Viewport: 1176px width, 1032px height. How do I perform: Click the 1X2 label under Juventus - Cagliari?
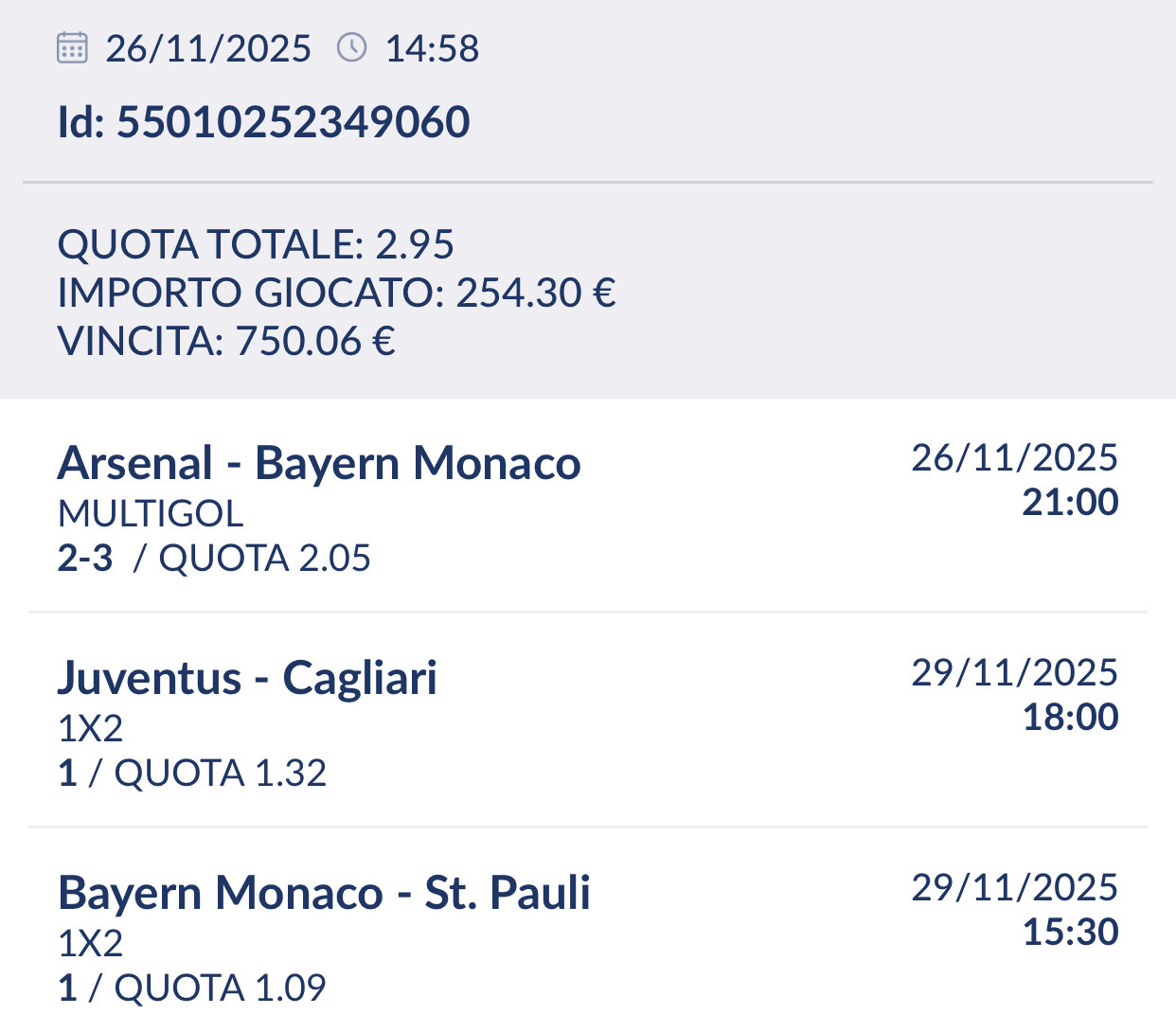click(x=91, y=728)
